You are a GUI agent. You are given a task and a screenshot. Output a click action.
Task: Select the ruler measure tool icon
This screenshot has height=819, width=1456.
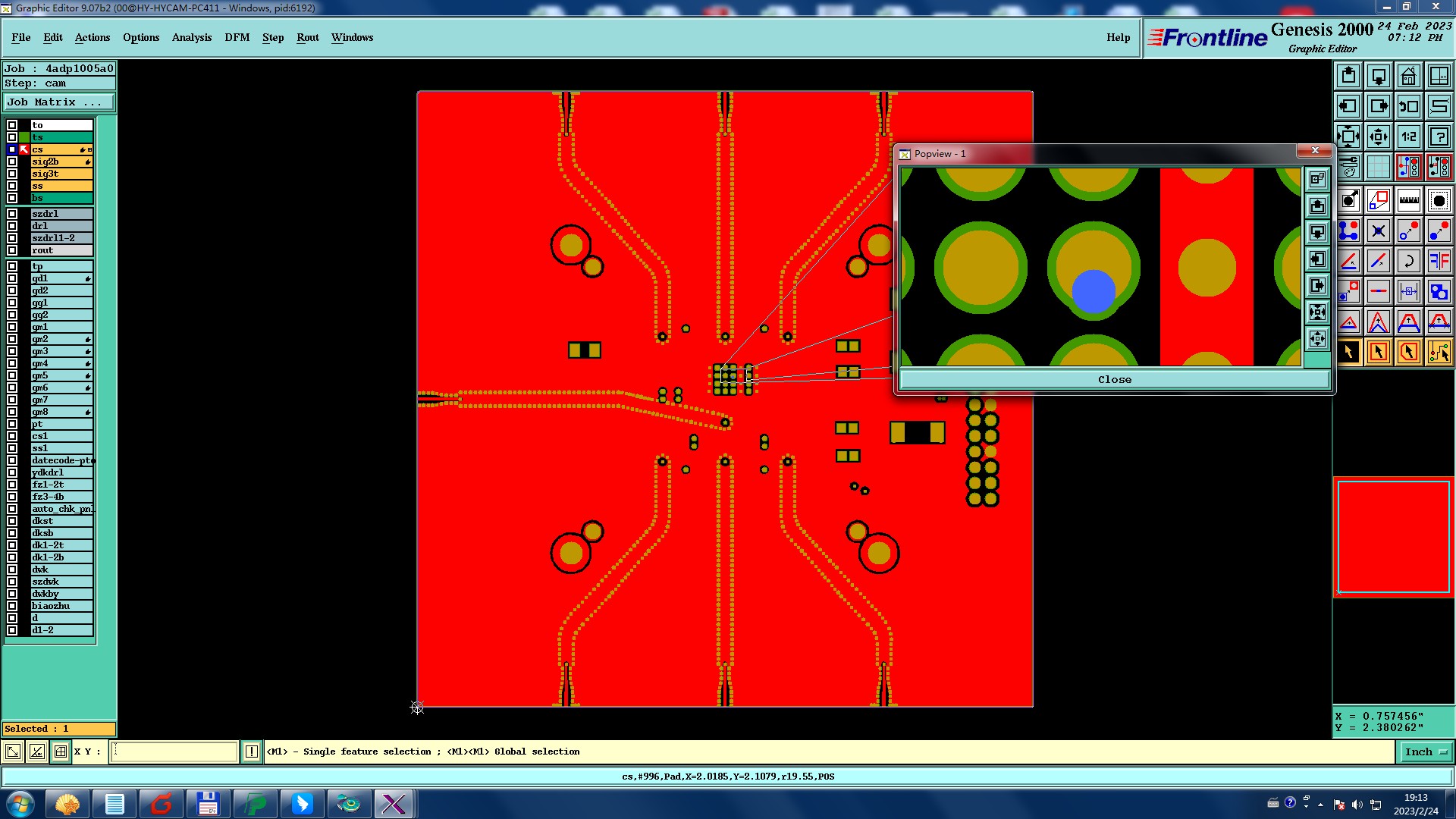tap(1408, 200)
